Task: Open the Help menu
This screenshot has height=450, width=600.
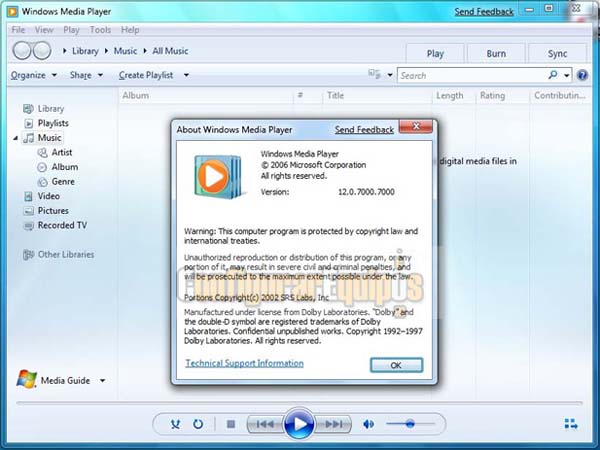Action: 130,30
